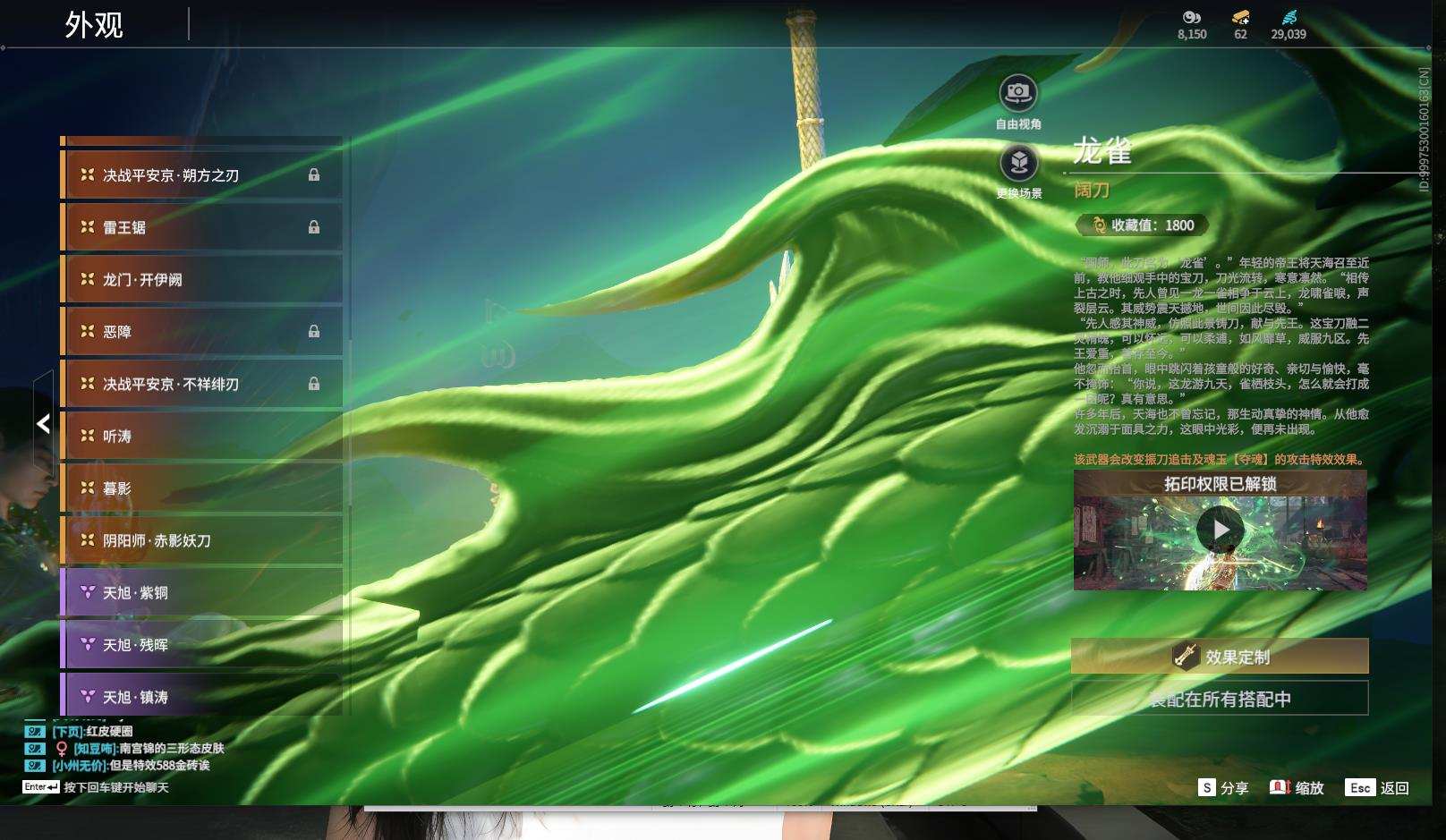This screenshot has height=840, width=1446.
Task: Click the mouse icon beside 缩放
Action: coord(1280,787)
